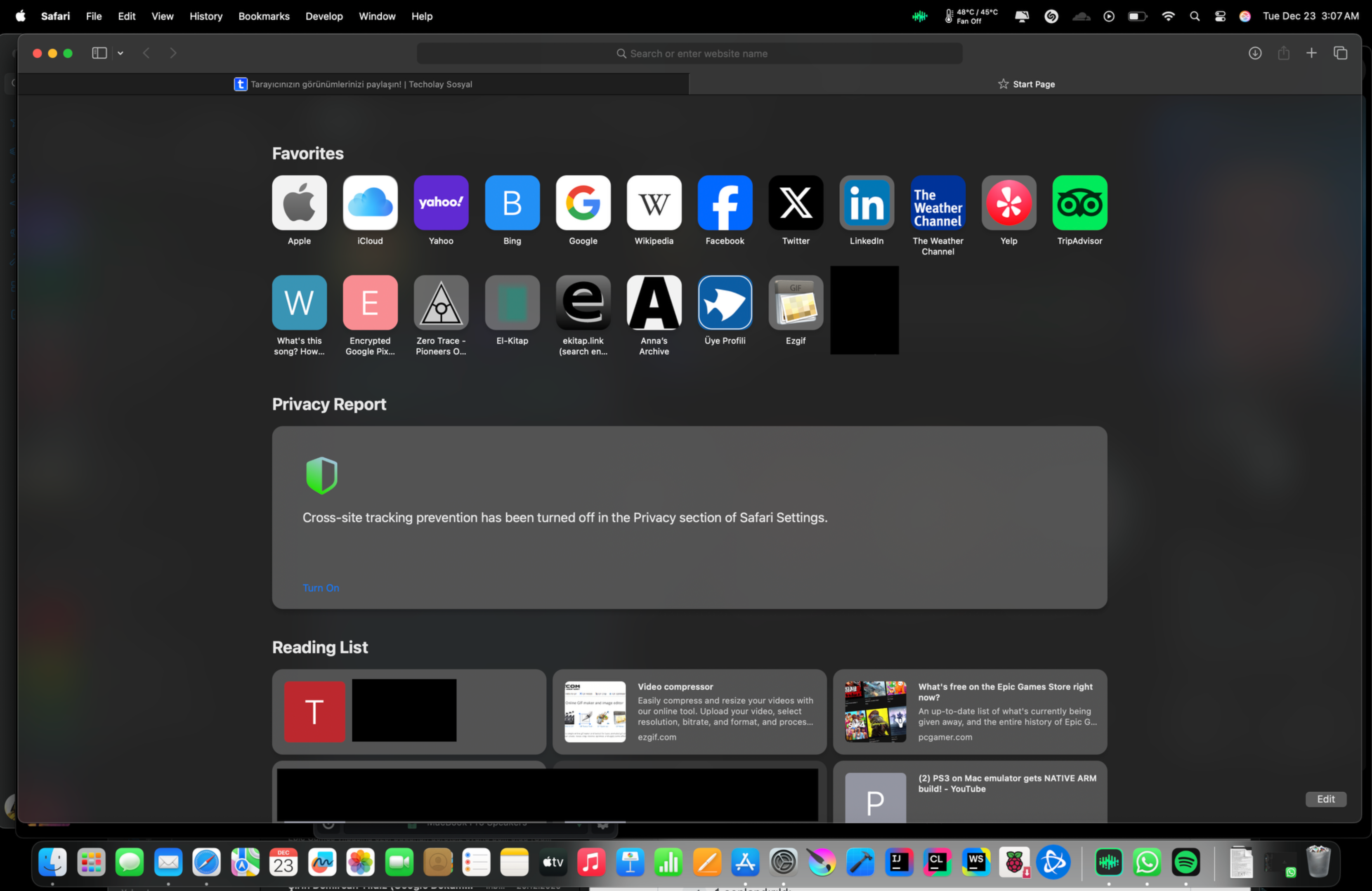Launch CLion from the Dock

(x=937, y=862)
